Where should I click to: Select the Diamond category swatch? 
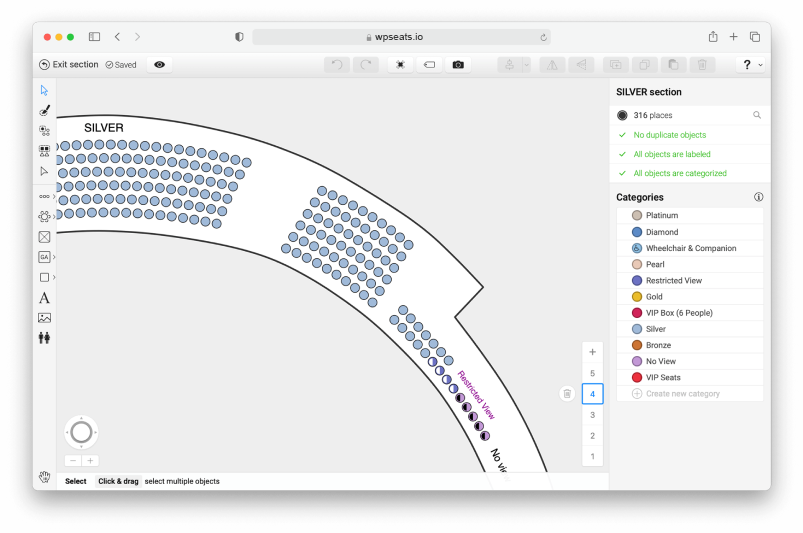click(637, 232)
